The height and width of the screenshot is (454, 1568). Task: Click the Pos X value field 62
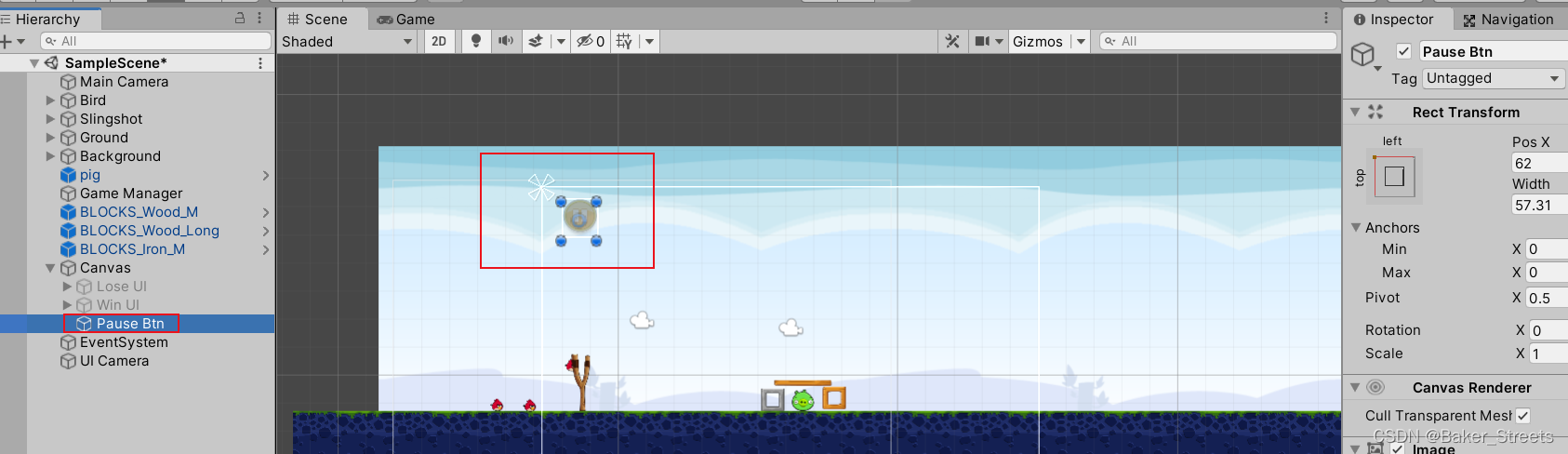(x=1540, y=163)
